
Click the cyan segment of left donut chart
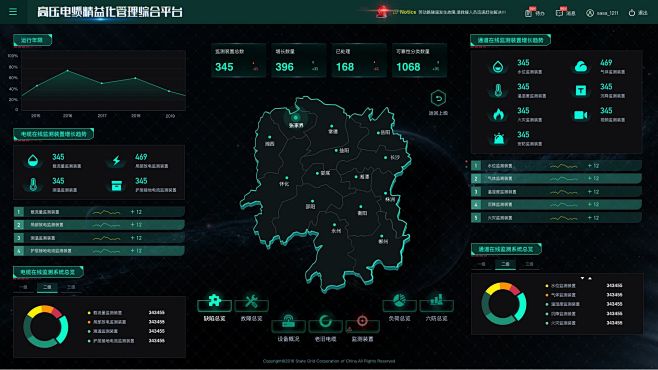point(63,329)
